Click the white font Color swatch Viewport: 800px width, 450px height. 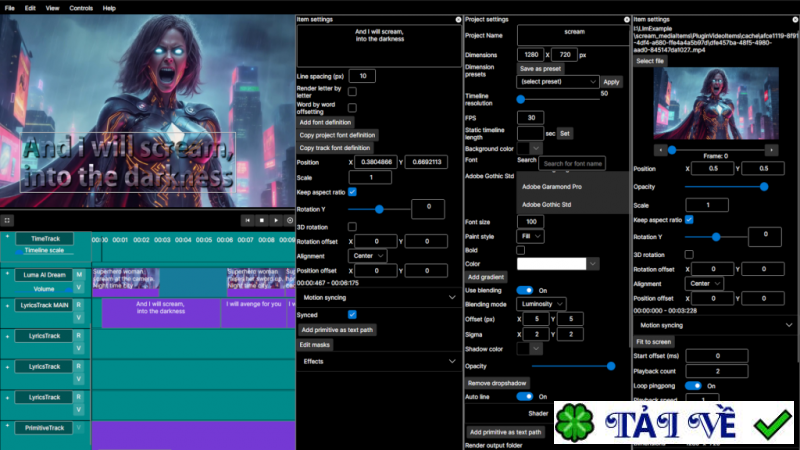point(551,263)
